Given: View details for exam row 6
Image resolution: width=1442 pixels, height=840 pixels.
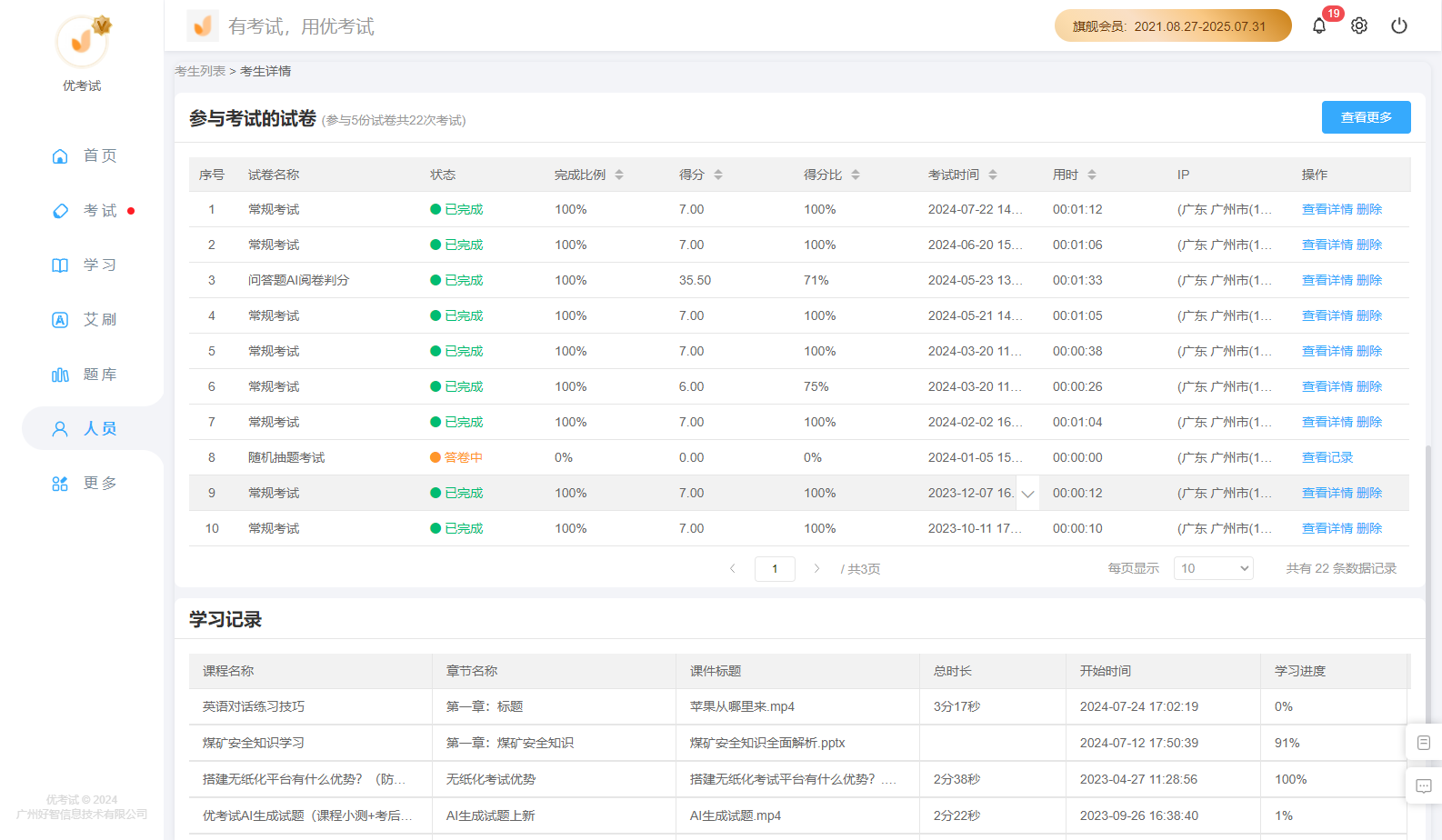Looking at the screenshot, I should tap(1327, 386).
